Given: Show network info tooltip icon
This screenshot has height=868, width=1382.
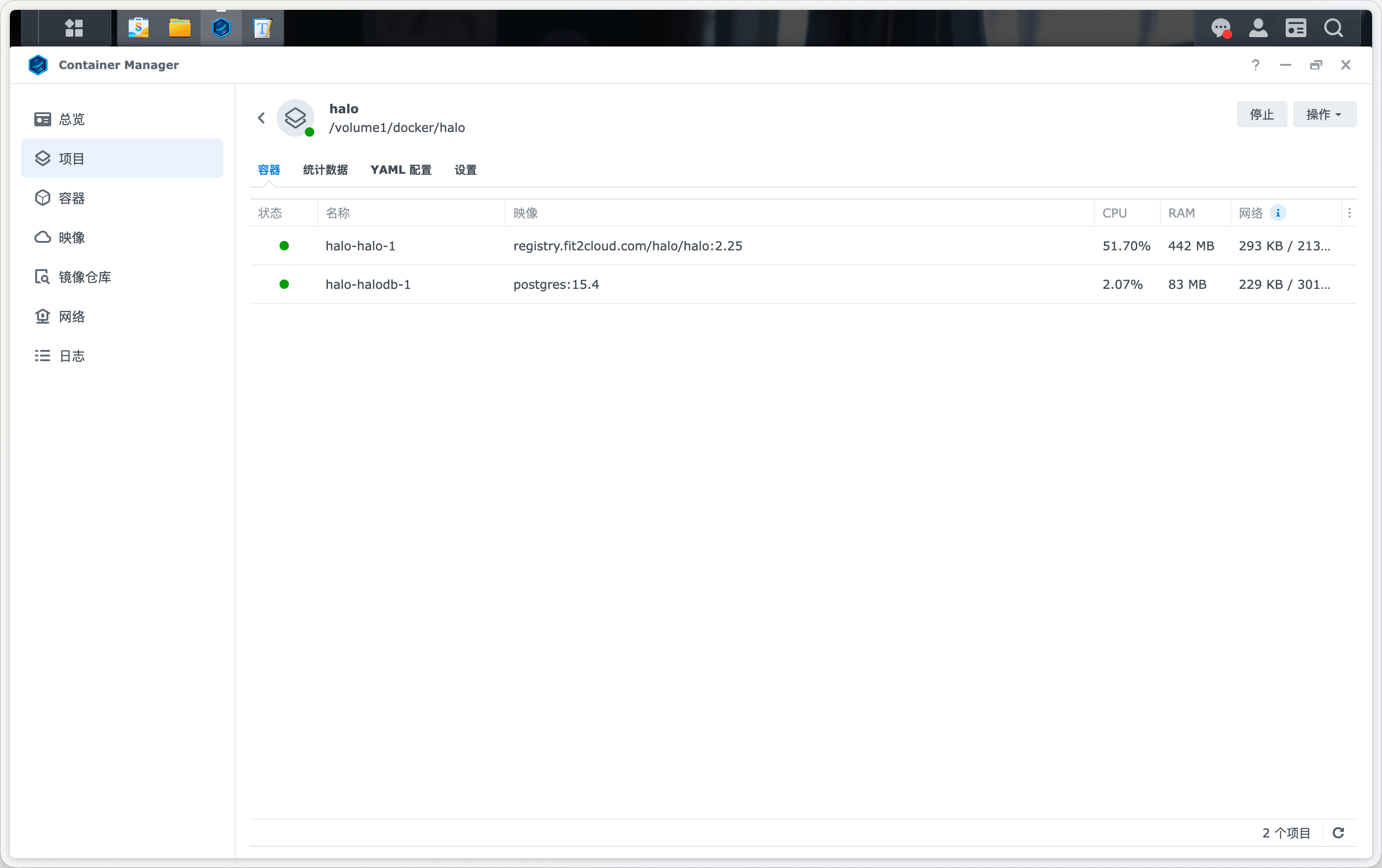Looking at the screenshot, I should [1278, 213].
